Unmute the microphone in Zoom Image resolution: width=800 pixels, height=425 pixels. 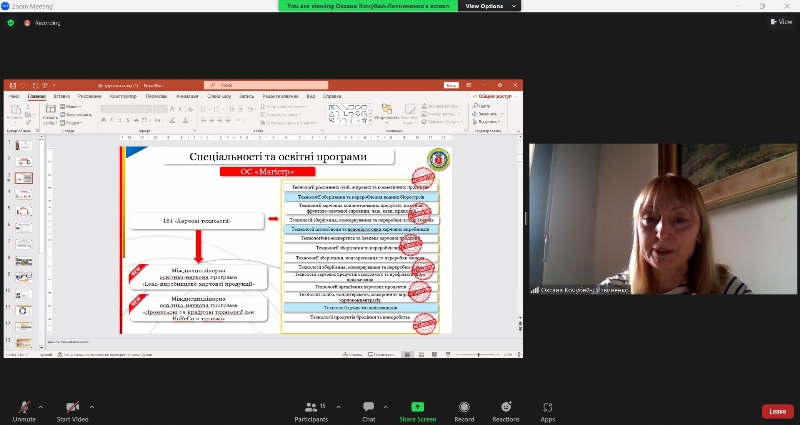[24, 411]
